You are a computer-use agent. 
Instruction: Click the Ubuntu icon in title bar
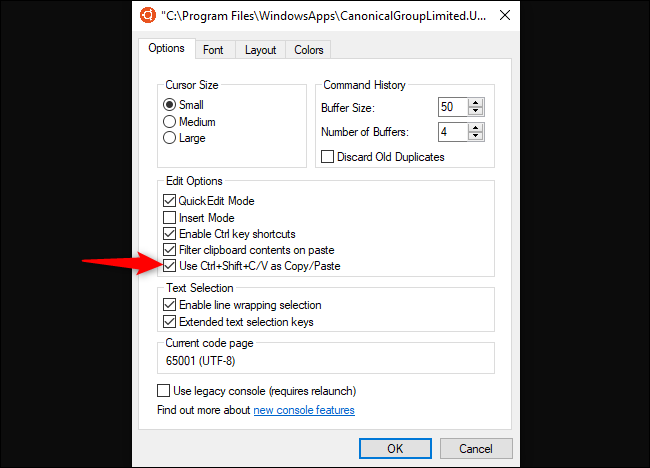(x=148, y=15)
